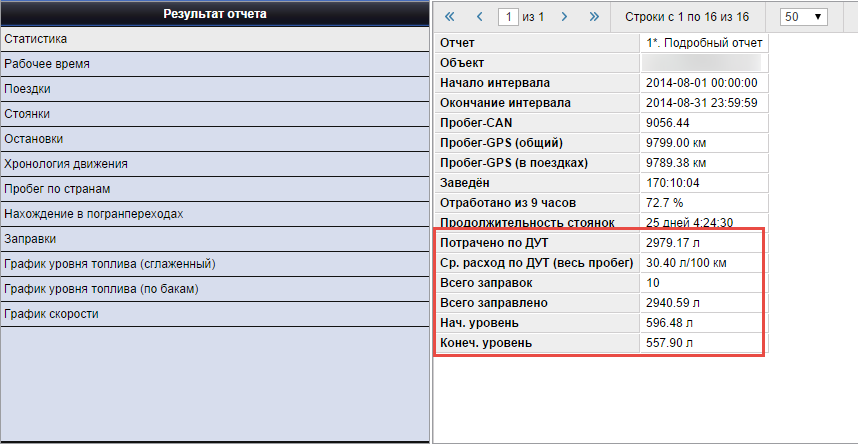The image size is (858, 444).
Task: Open the Статистика report section
Action: click(x=214, y=39)
